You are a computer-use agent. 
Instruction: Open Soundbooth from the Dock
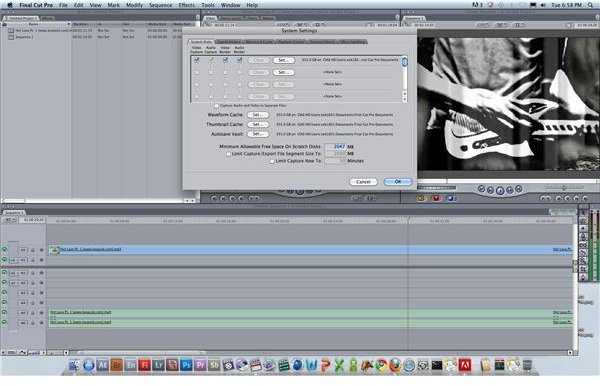(214, 365)
